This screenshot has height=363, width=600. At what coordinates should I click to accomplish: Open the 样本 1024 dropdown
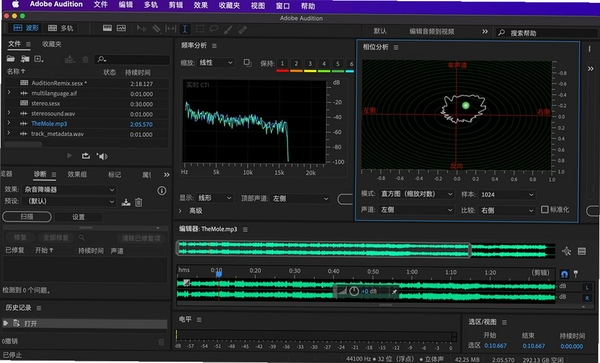[507, 195]
